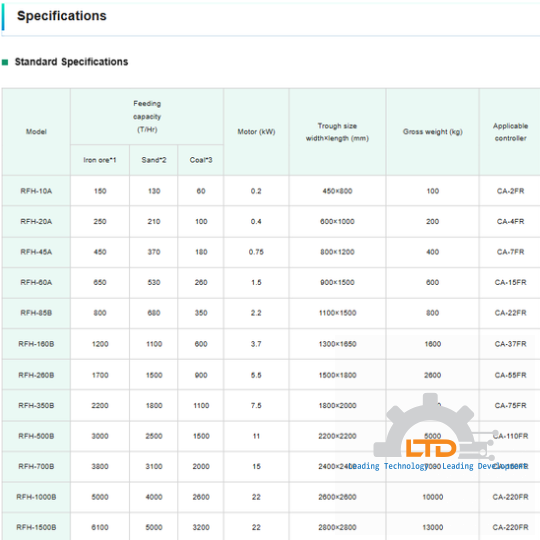540x540 pixels.
Task: Click iron ore value 3800 for RFH-700B
Action: (x=100, y=466)
